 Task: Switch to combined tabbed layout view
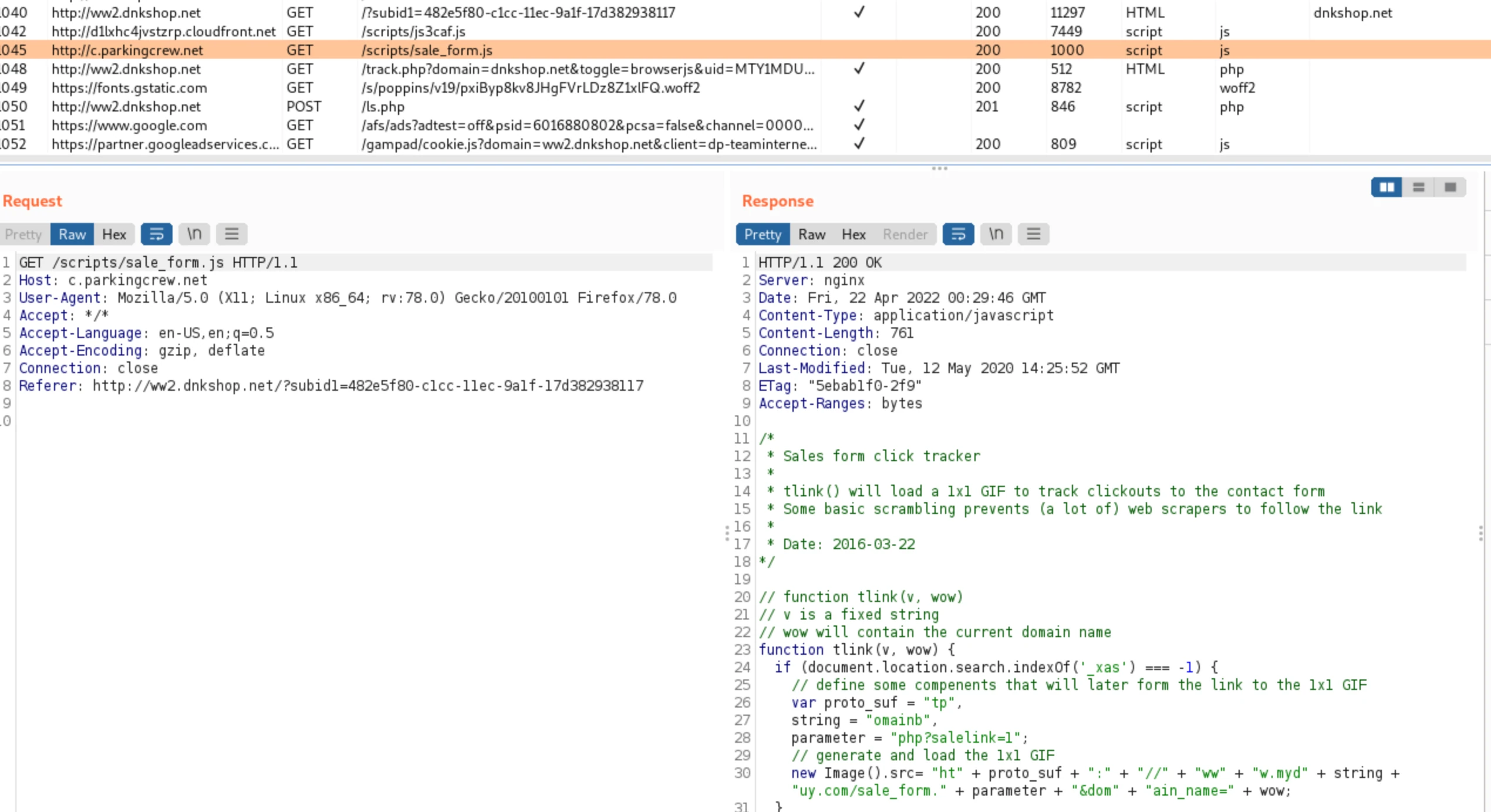pos(1450,187)
